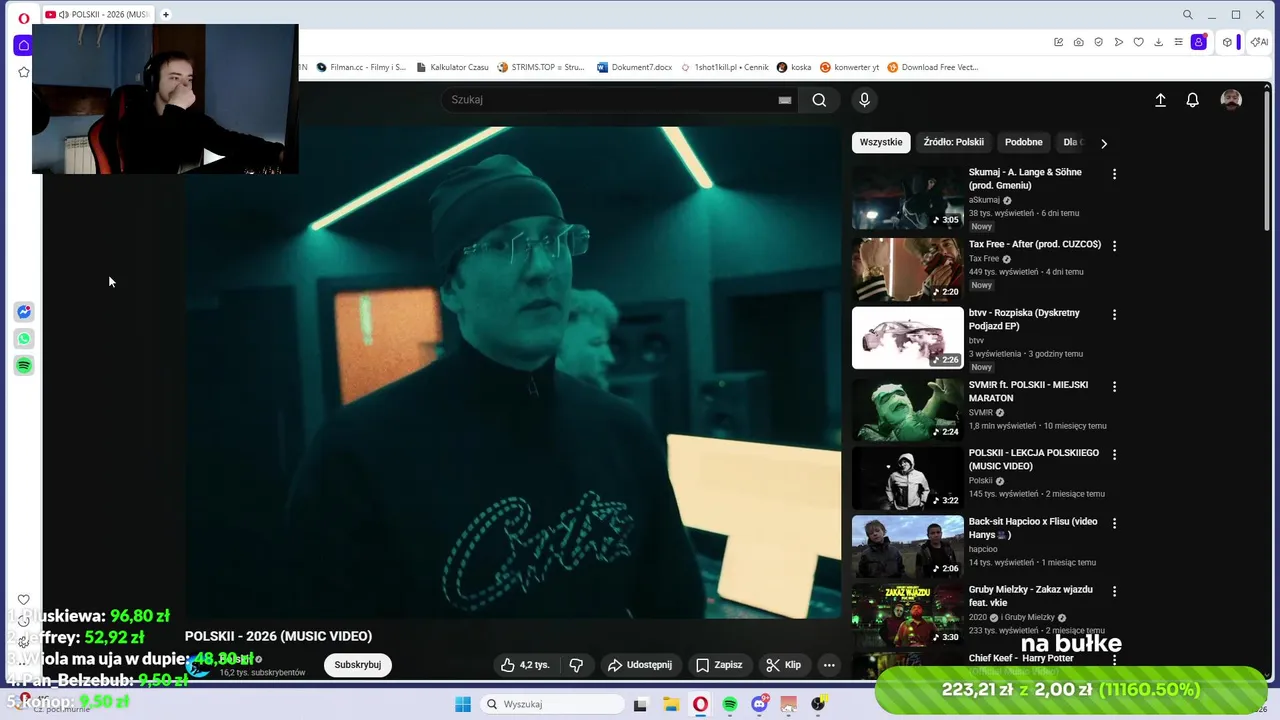Click the Udostępnij share button

[x=640, y=665]
